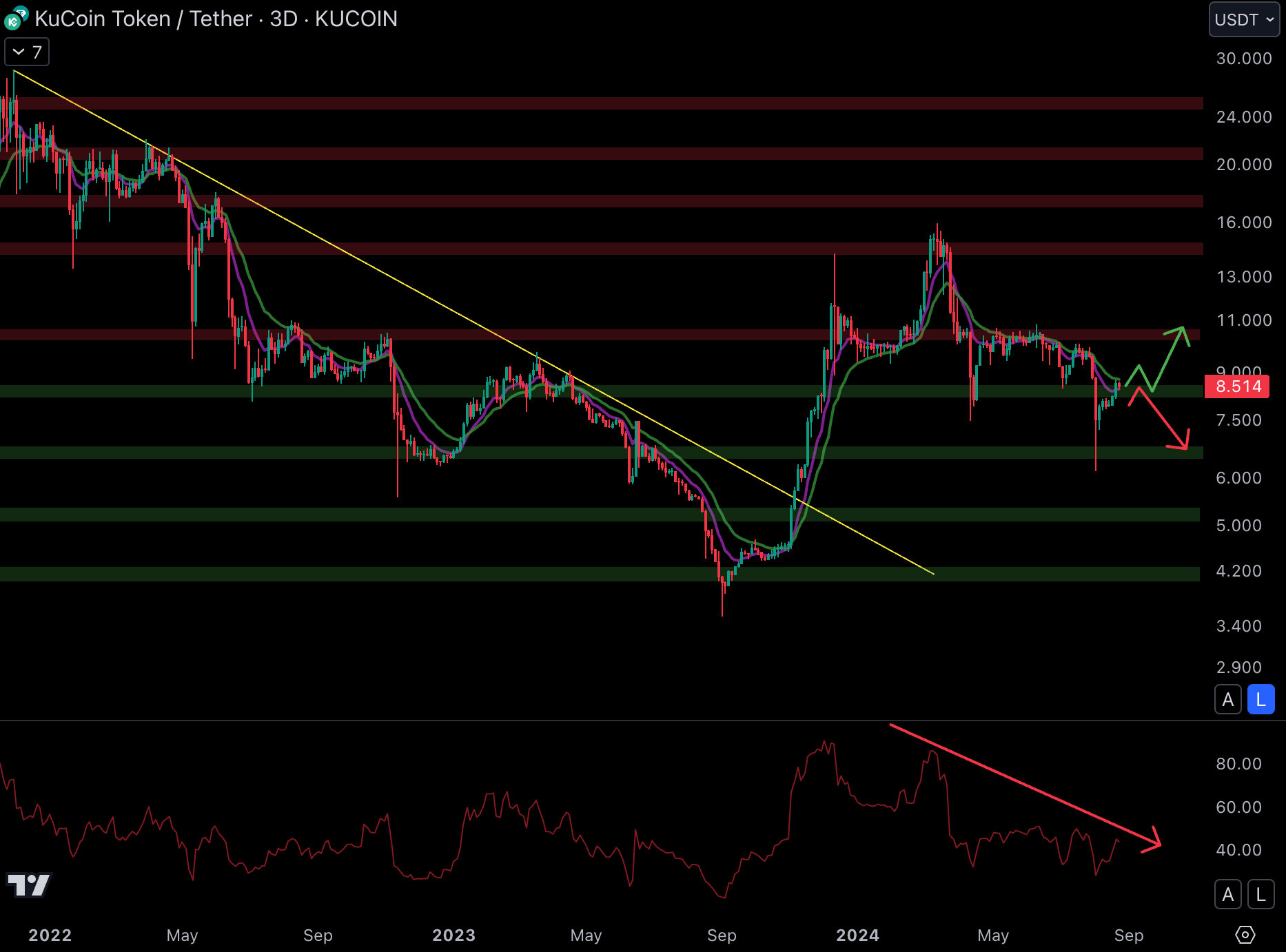Expand the collapsed indicators legend showing 7

(27, 52)
